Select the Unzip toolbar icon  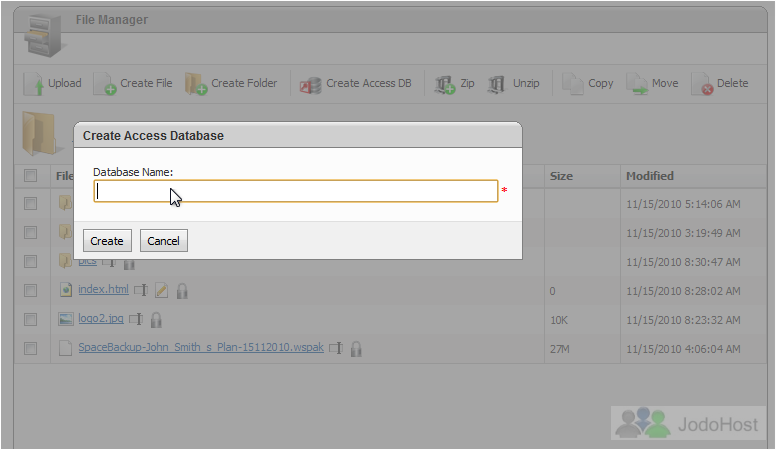point(496,84)
